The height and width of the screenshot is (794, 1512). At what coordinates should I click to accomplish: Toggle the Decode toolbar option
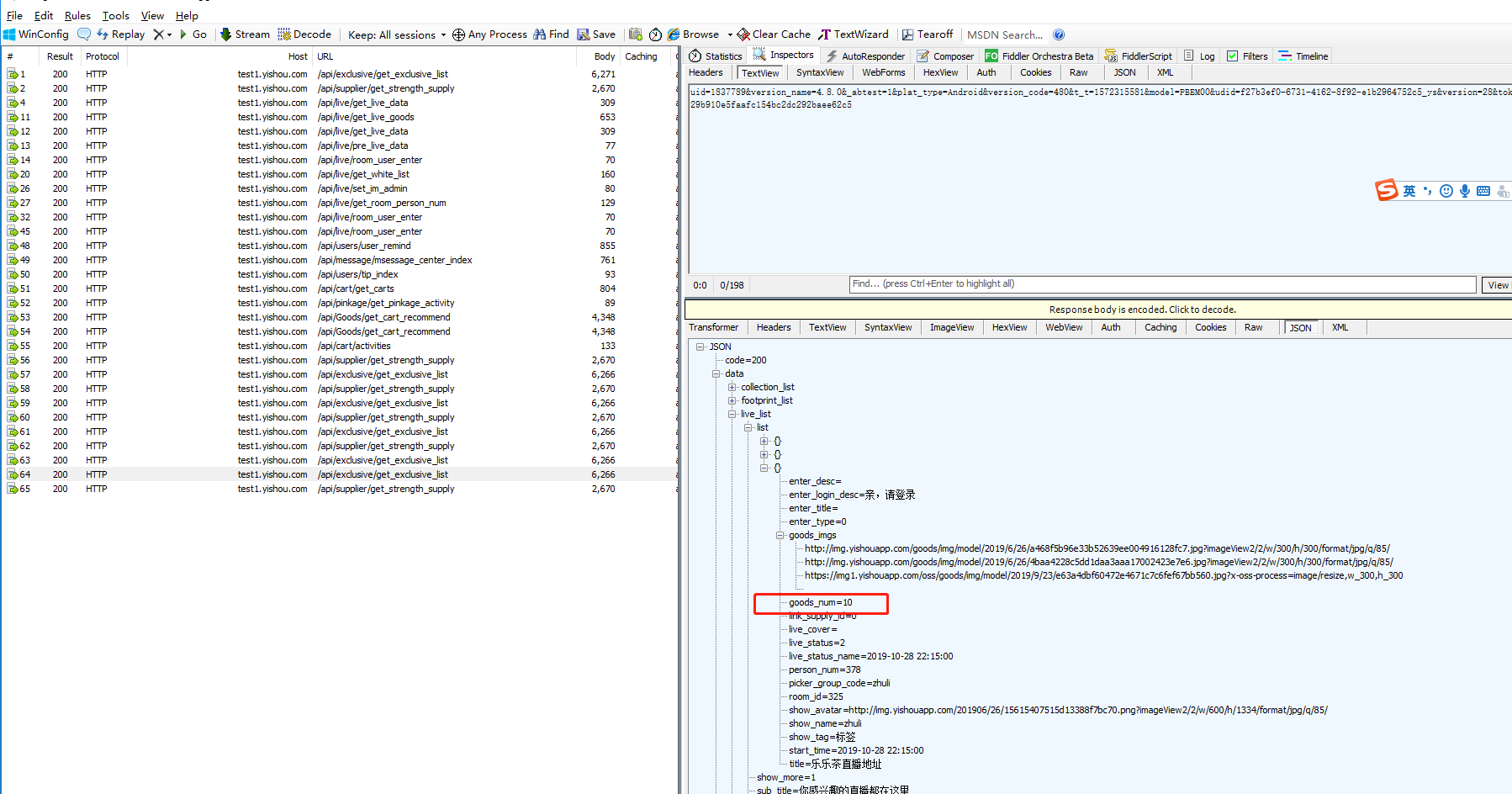click(x=304, y=34)
